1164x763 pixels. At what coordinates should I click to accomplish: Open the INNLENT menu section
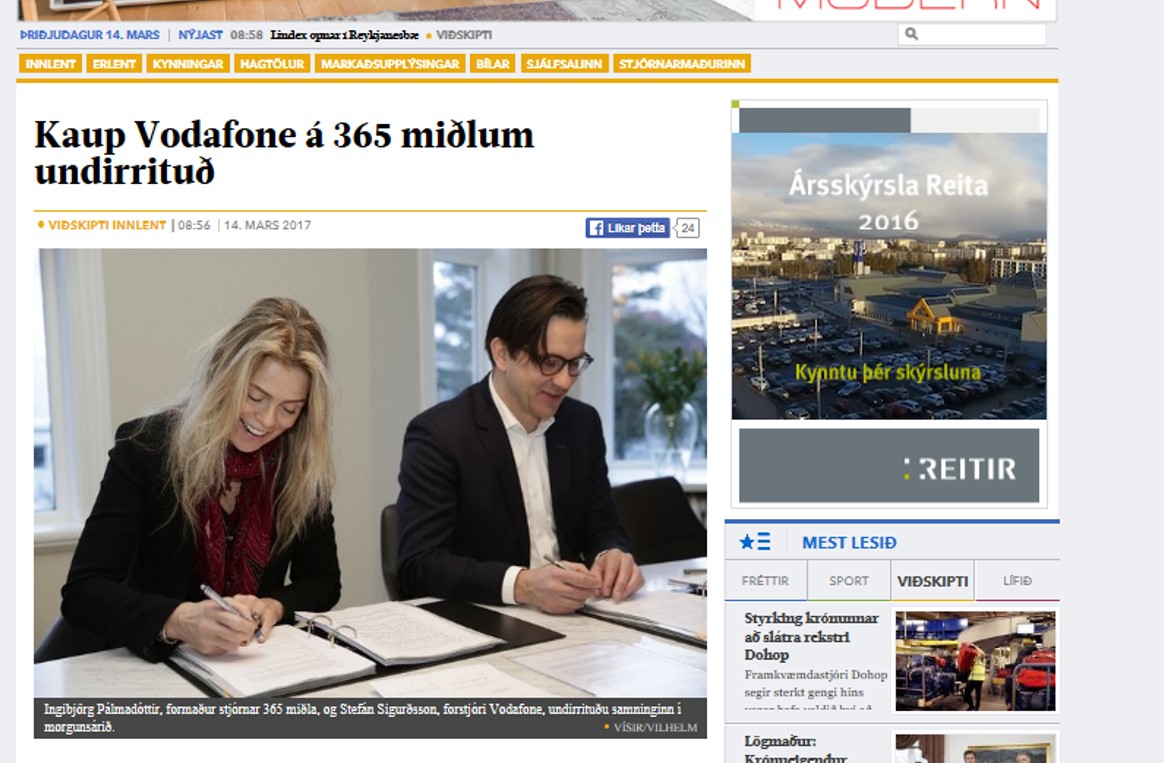click(50, 64)
